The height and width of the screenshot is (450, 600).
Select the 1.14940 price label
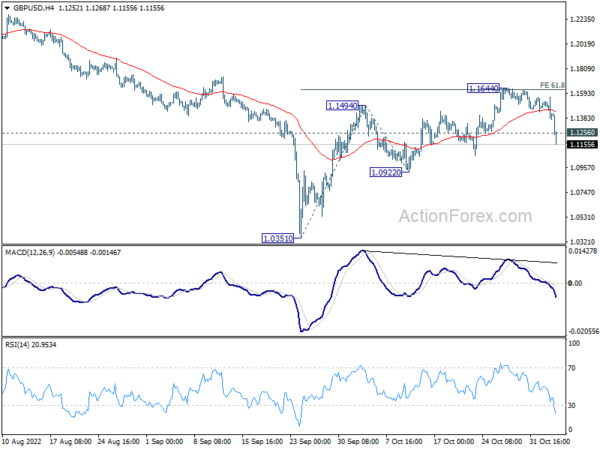[x=342, y=105]
